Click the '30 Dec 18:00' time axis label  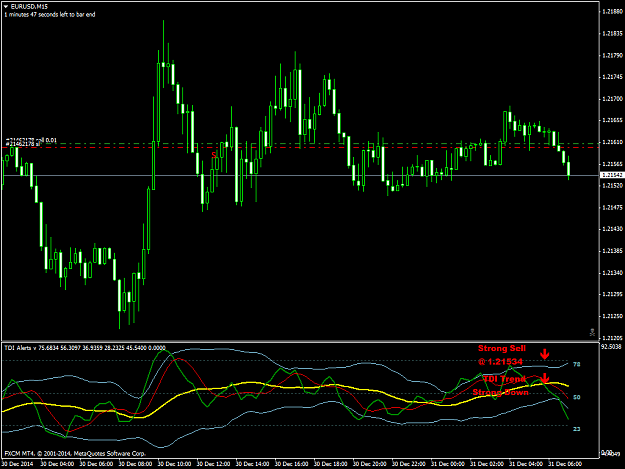click(x=330, y=464)
